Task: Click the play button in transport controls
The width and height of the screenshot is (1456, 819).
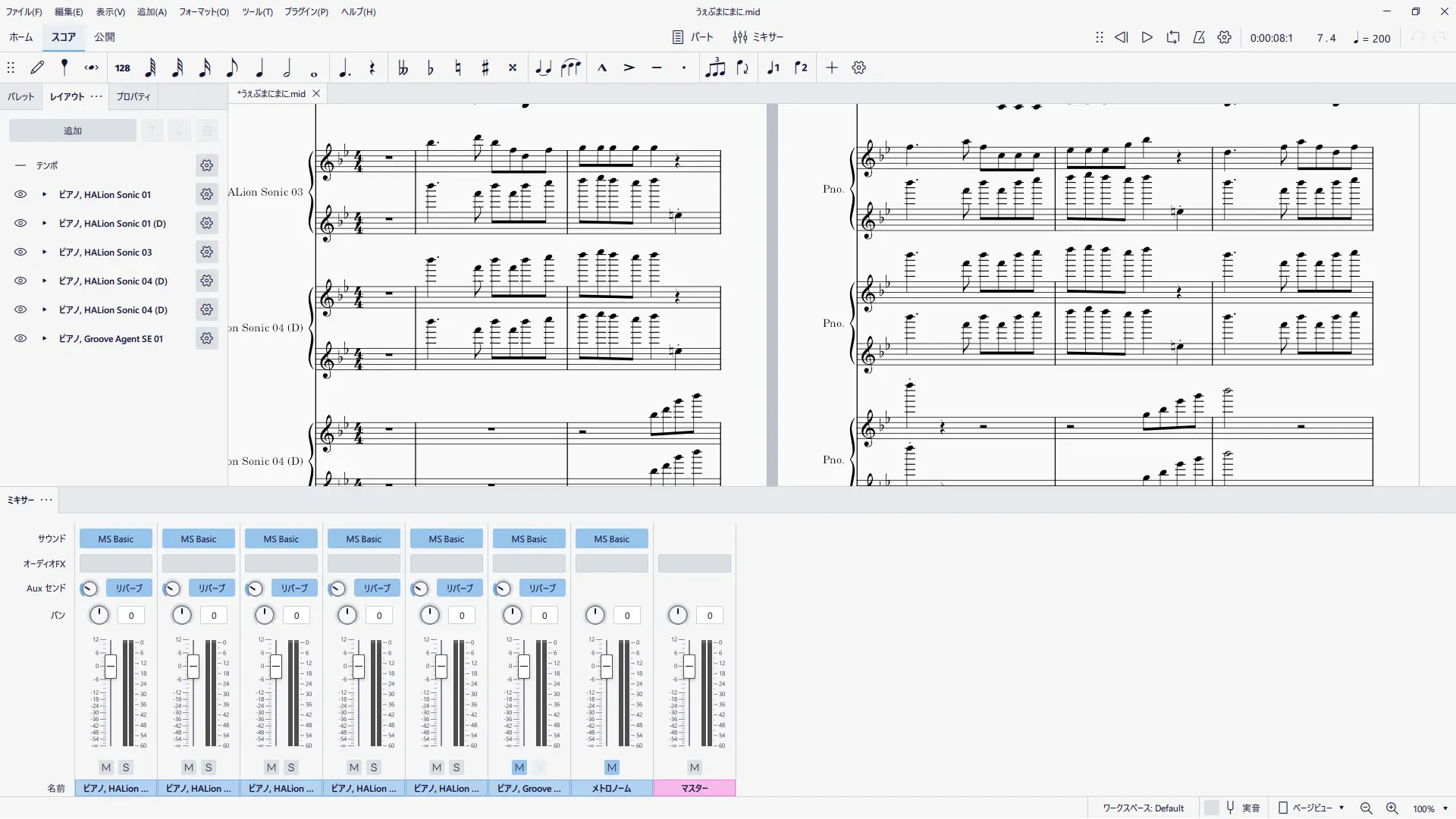Action: 1147,38
